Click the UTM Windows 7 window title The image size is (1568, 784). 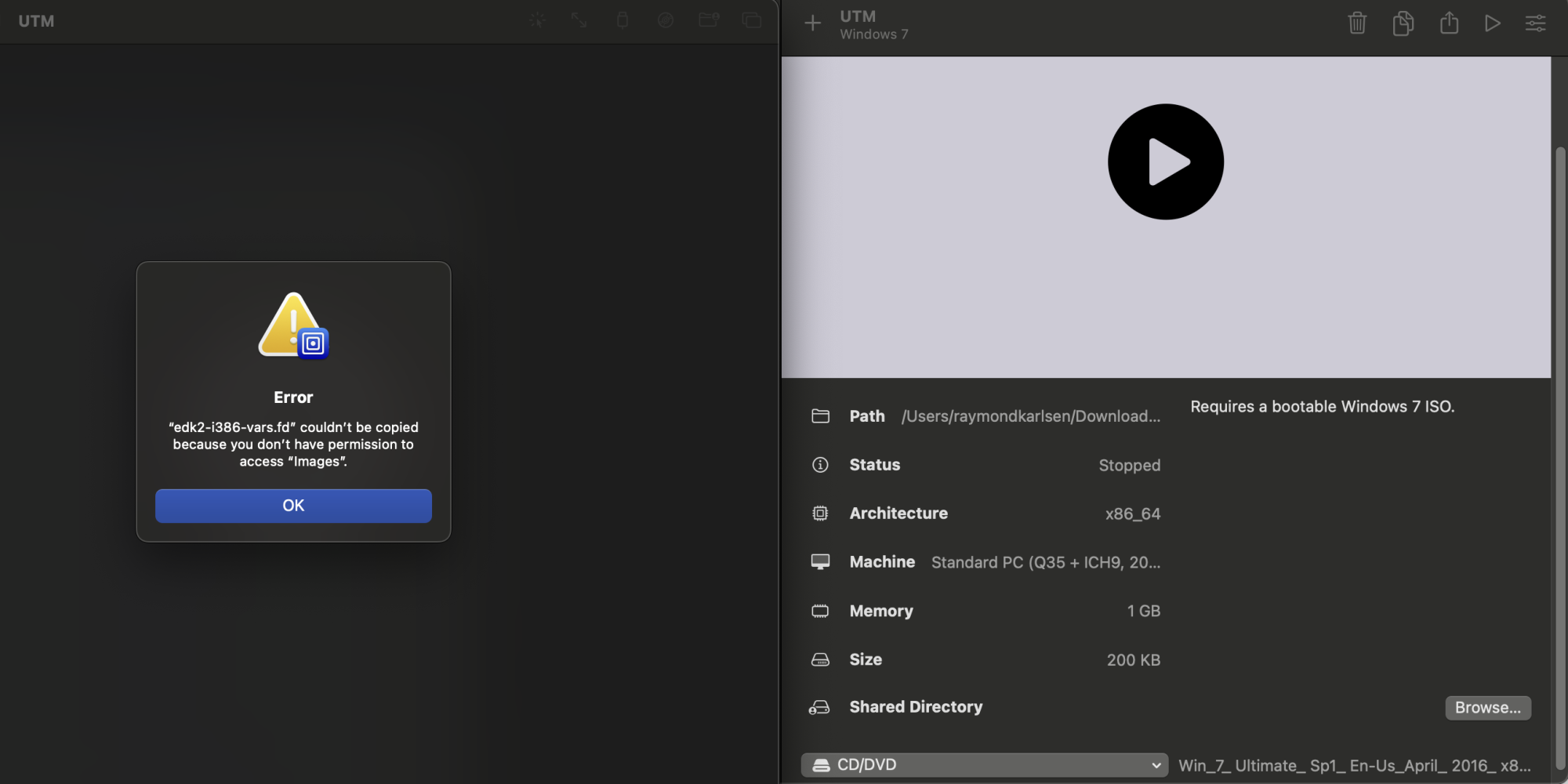[x=874, y=25]
